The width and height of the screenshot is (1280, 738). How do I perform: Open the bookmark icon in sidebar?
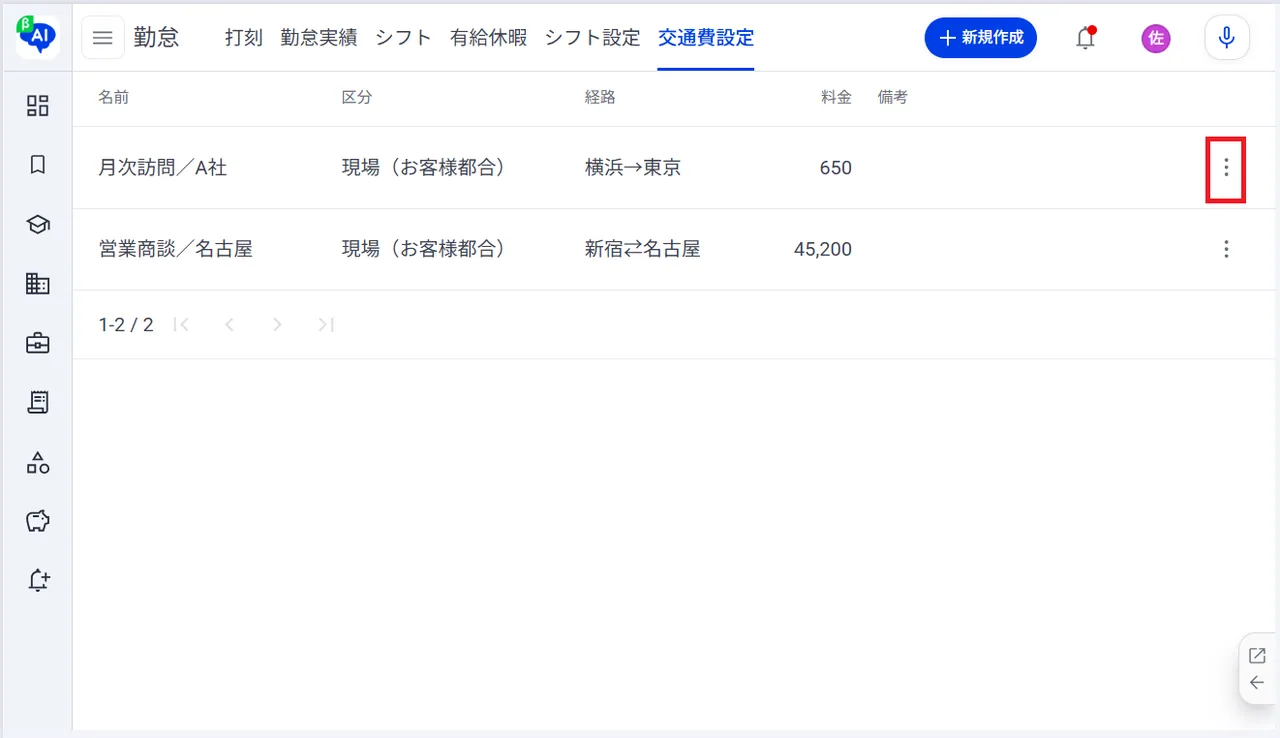click(x=38, y=165)
